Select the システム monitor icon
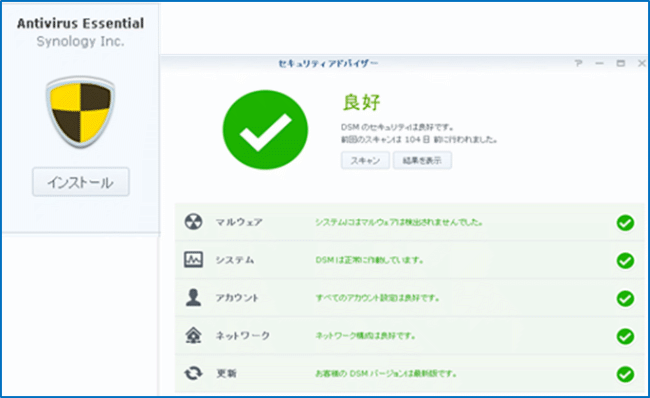This screenshot has height=398, width=650. tap(193, 260)
